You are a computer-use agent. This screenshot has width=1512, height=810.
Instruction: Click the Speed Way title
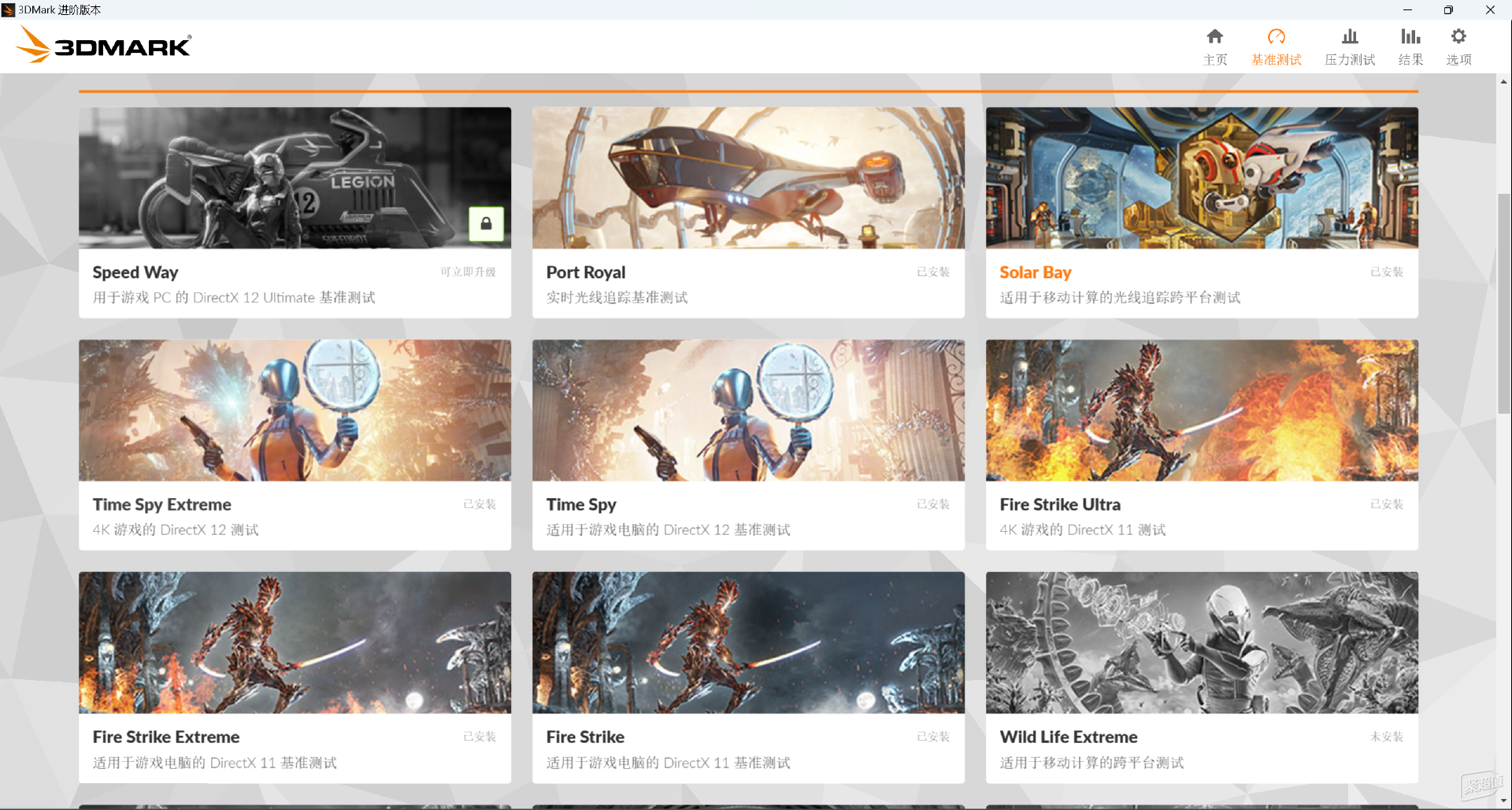coord(135,273)
